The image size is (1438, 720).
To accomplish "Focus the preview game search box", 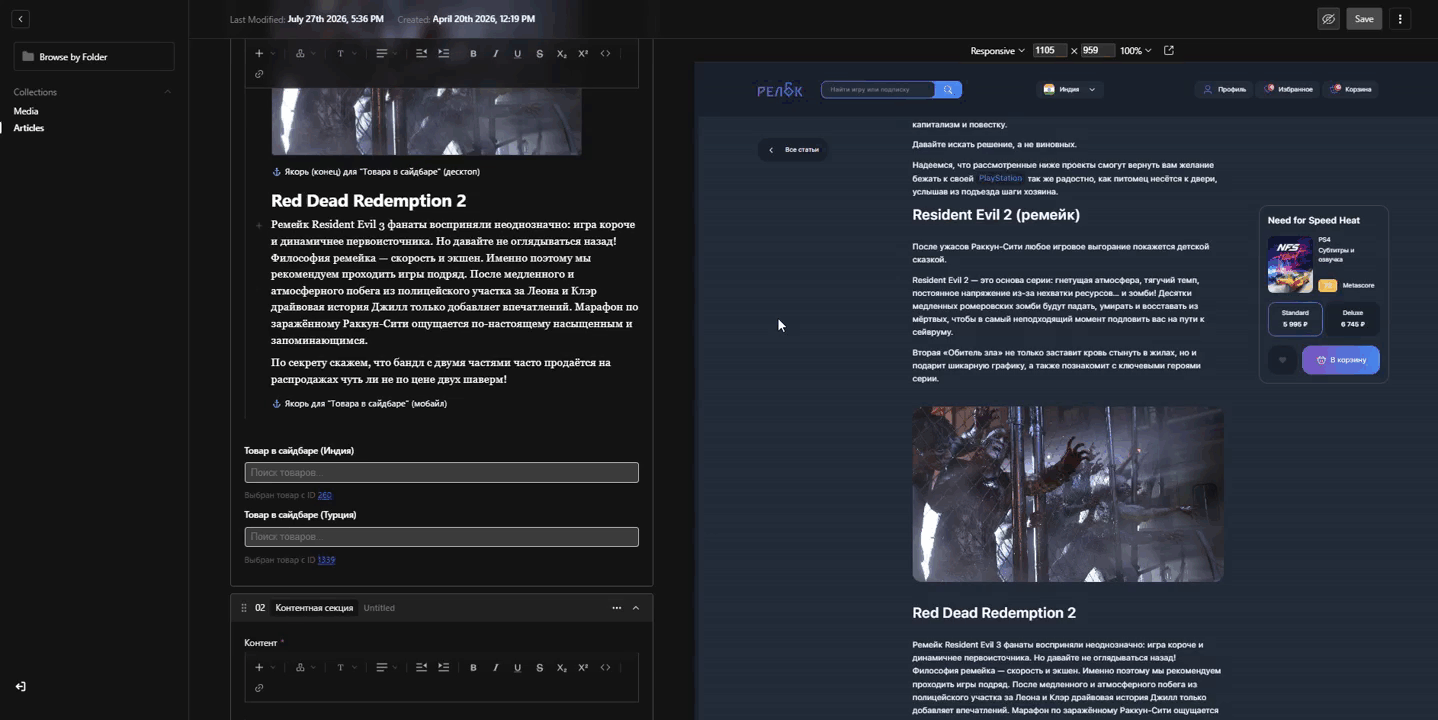I will click(x=878, y=90).
